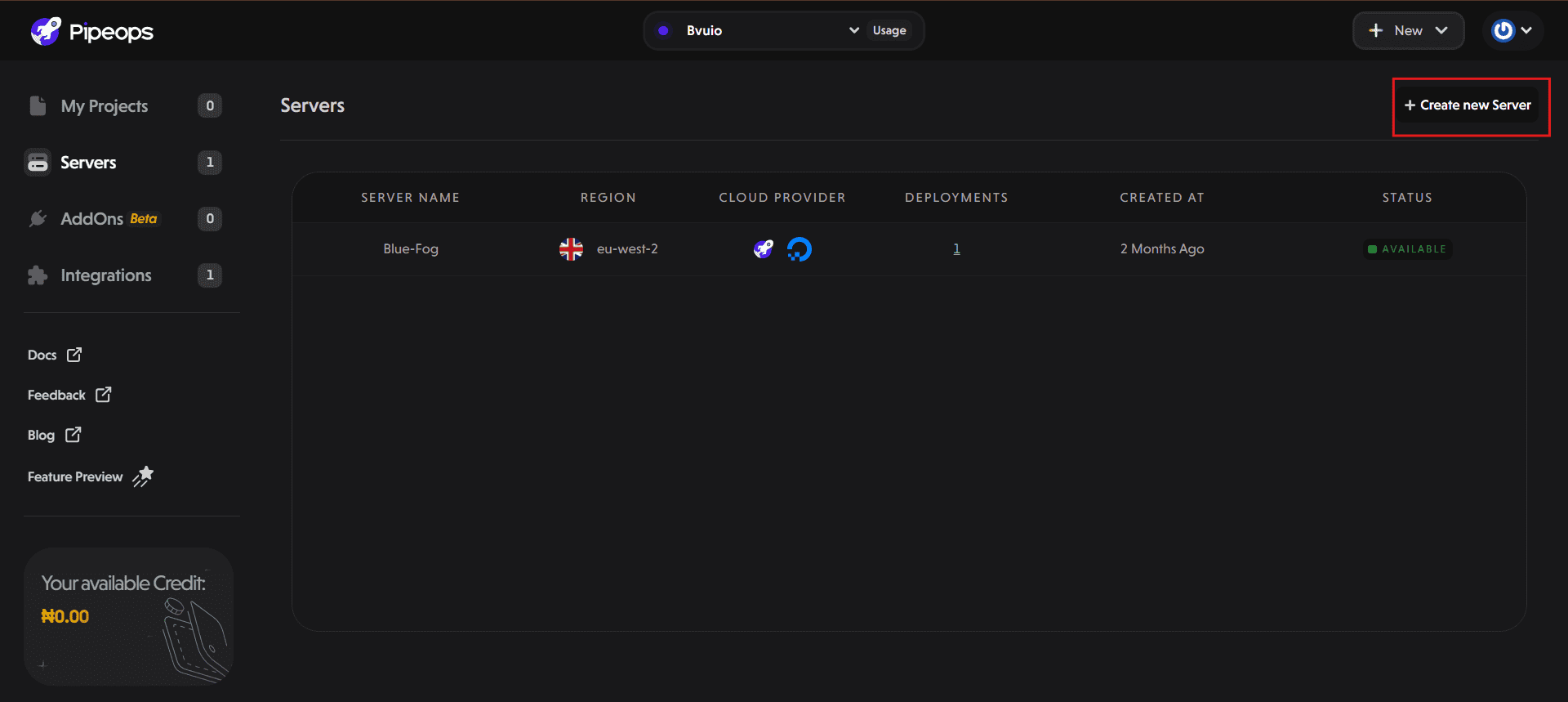Screen dimensions: 1568x702
Task: Click the DigitalOcean provider icon
Action: [x=800, y=249]
